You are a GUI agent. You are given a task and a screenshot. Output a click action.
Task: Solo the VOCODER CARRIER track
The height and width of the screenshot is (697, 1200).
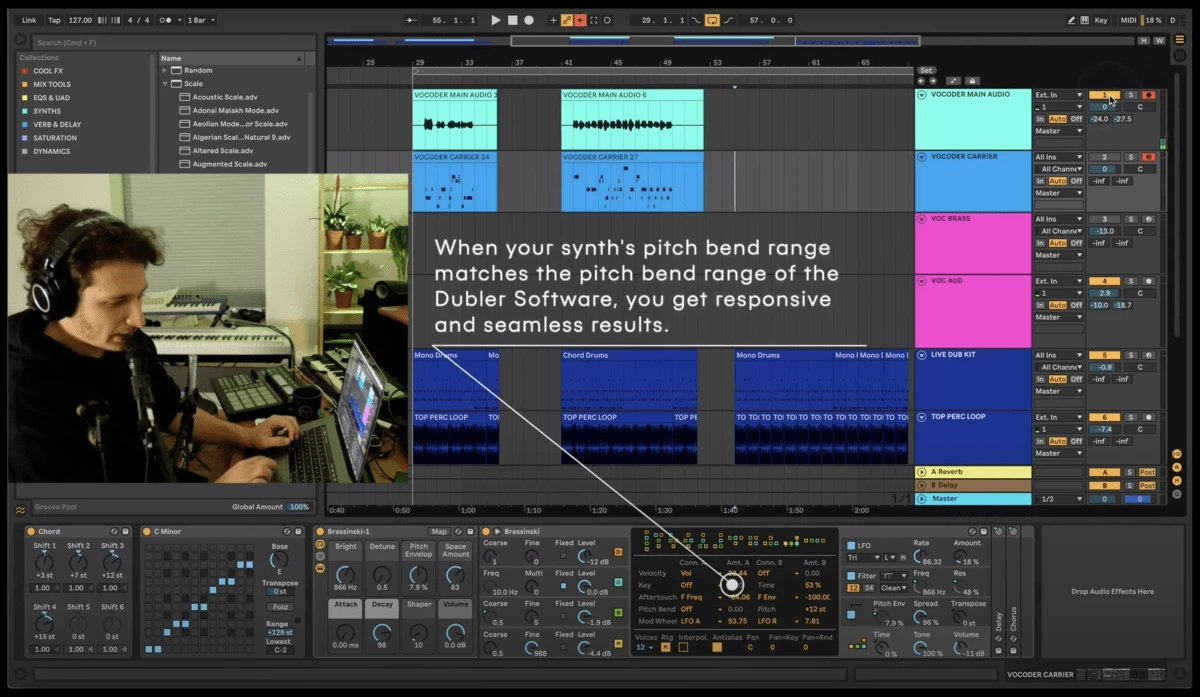pos(1131,157)
